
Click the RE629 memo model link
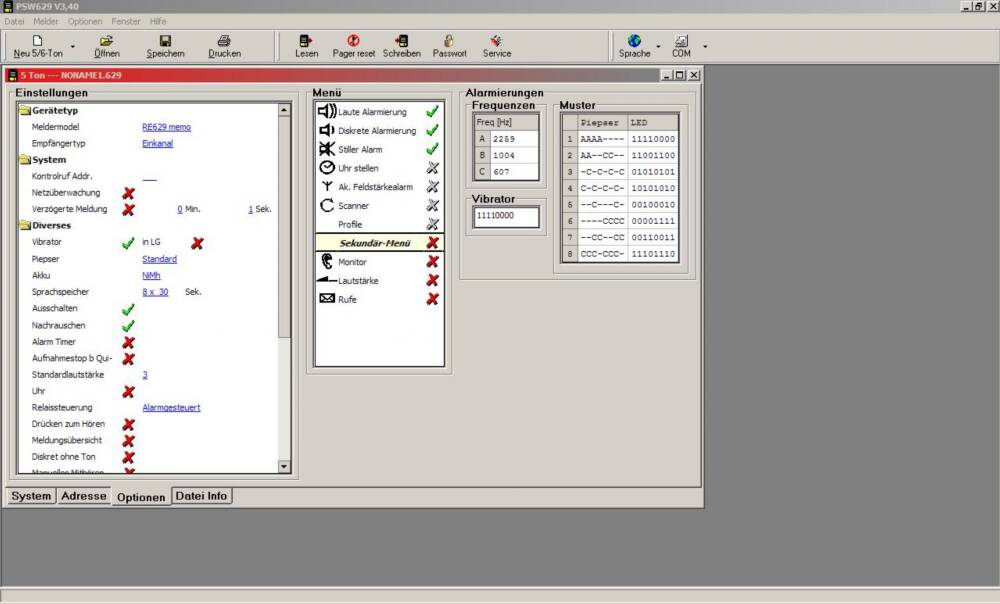point(166,127)
